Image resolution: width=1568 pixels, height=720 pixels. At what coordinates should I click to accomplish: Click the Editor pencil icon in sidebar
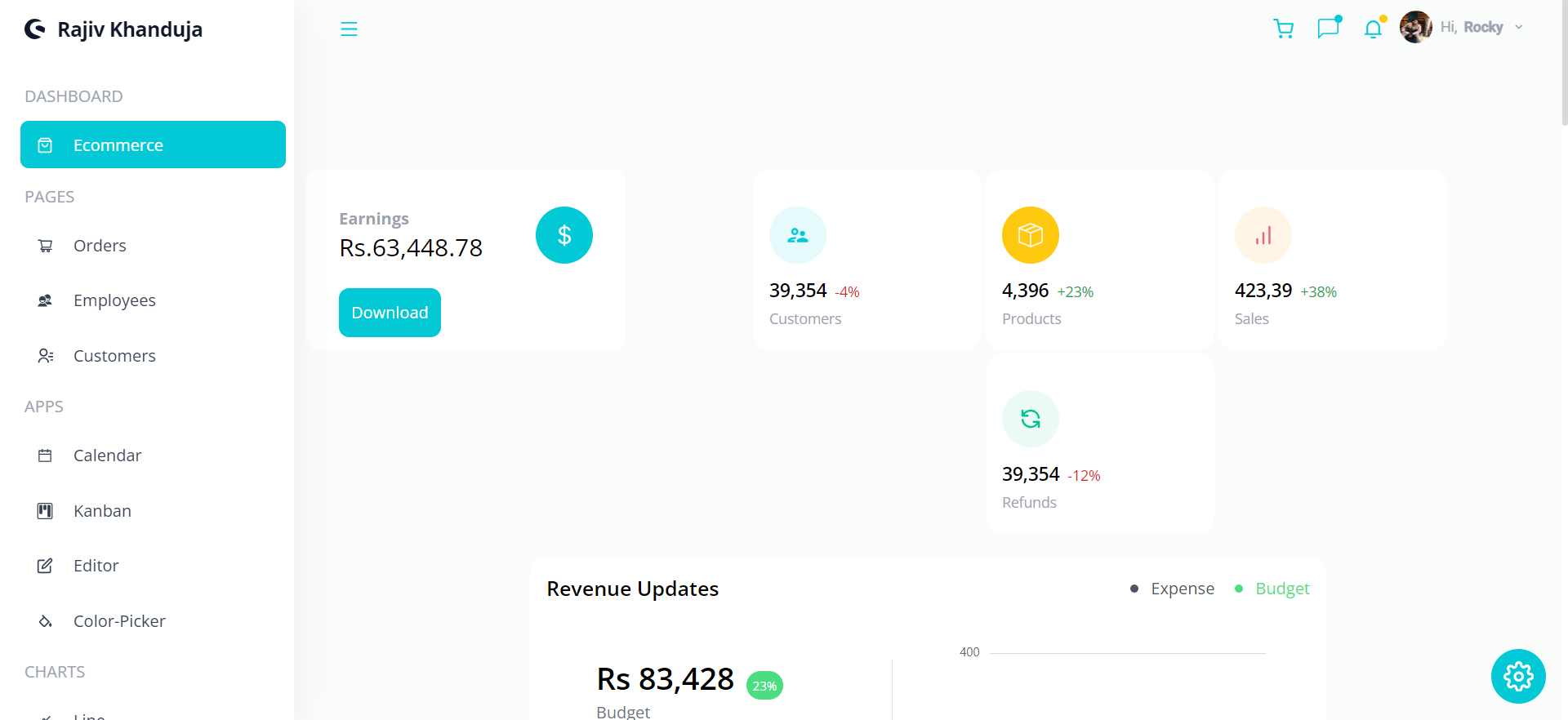(x=45, y=566)
